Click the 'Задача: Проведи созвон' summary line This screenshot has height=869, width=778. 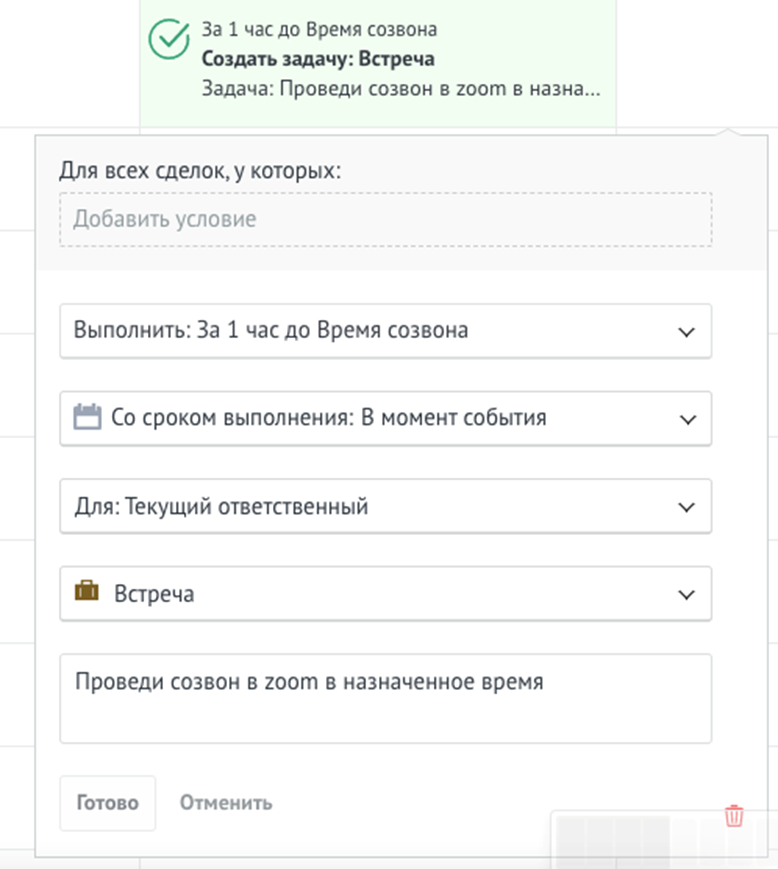click(400, 88)
